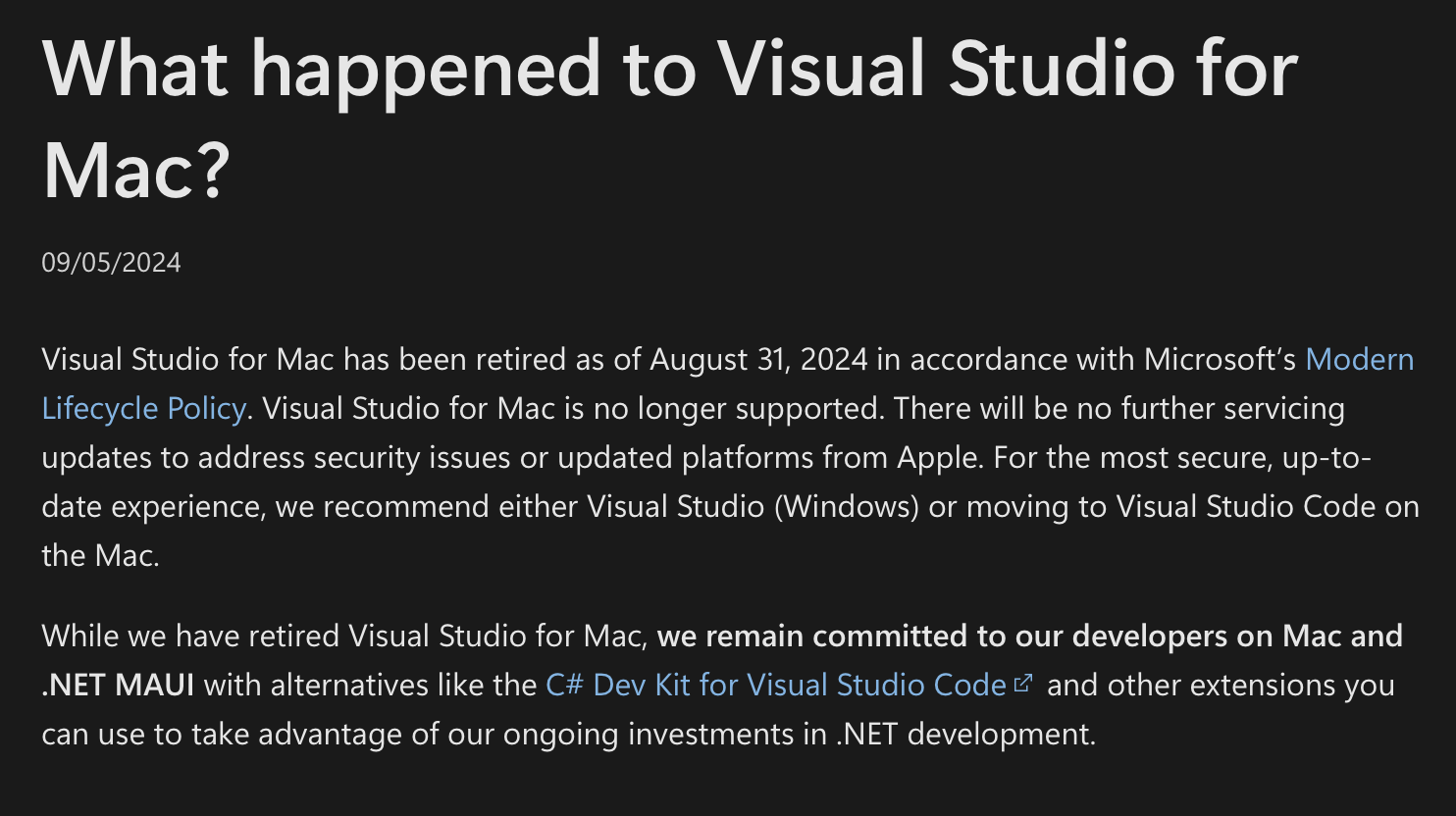Click the word Mac? in the heading

[x=136, y=171]
